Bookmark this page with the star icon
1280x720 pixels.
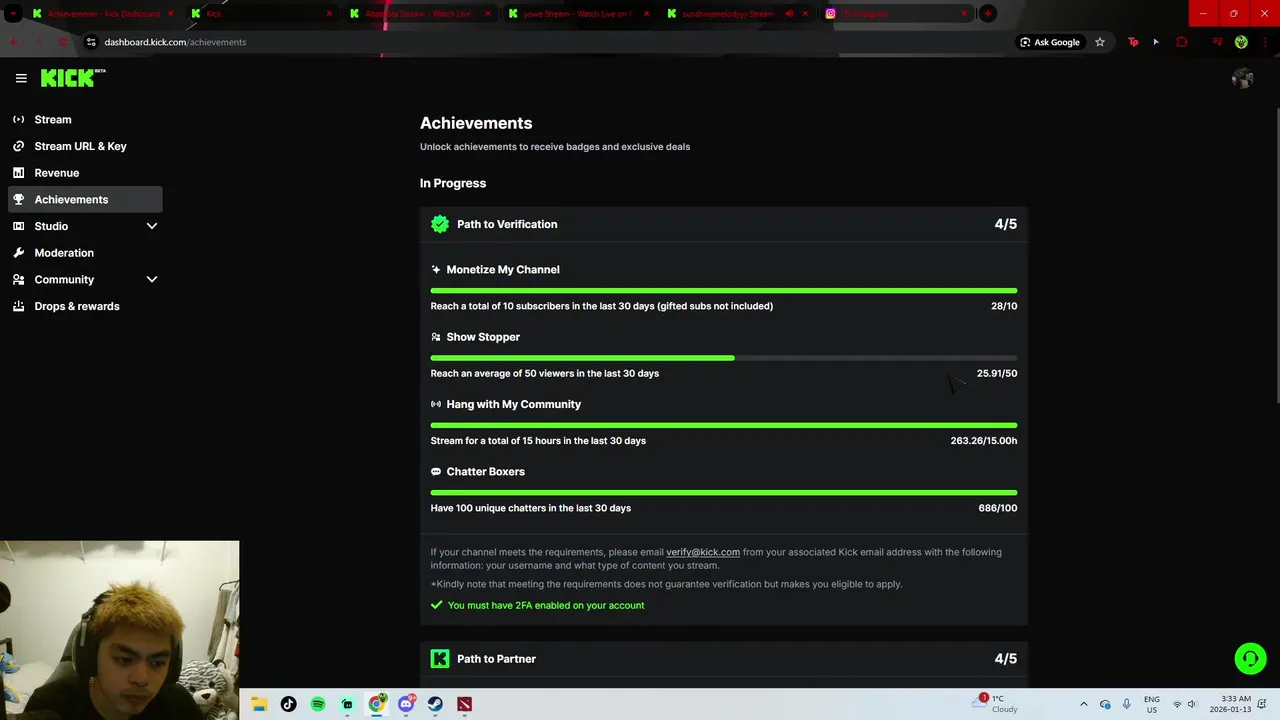1100,42
